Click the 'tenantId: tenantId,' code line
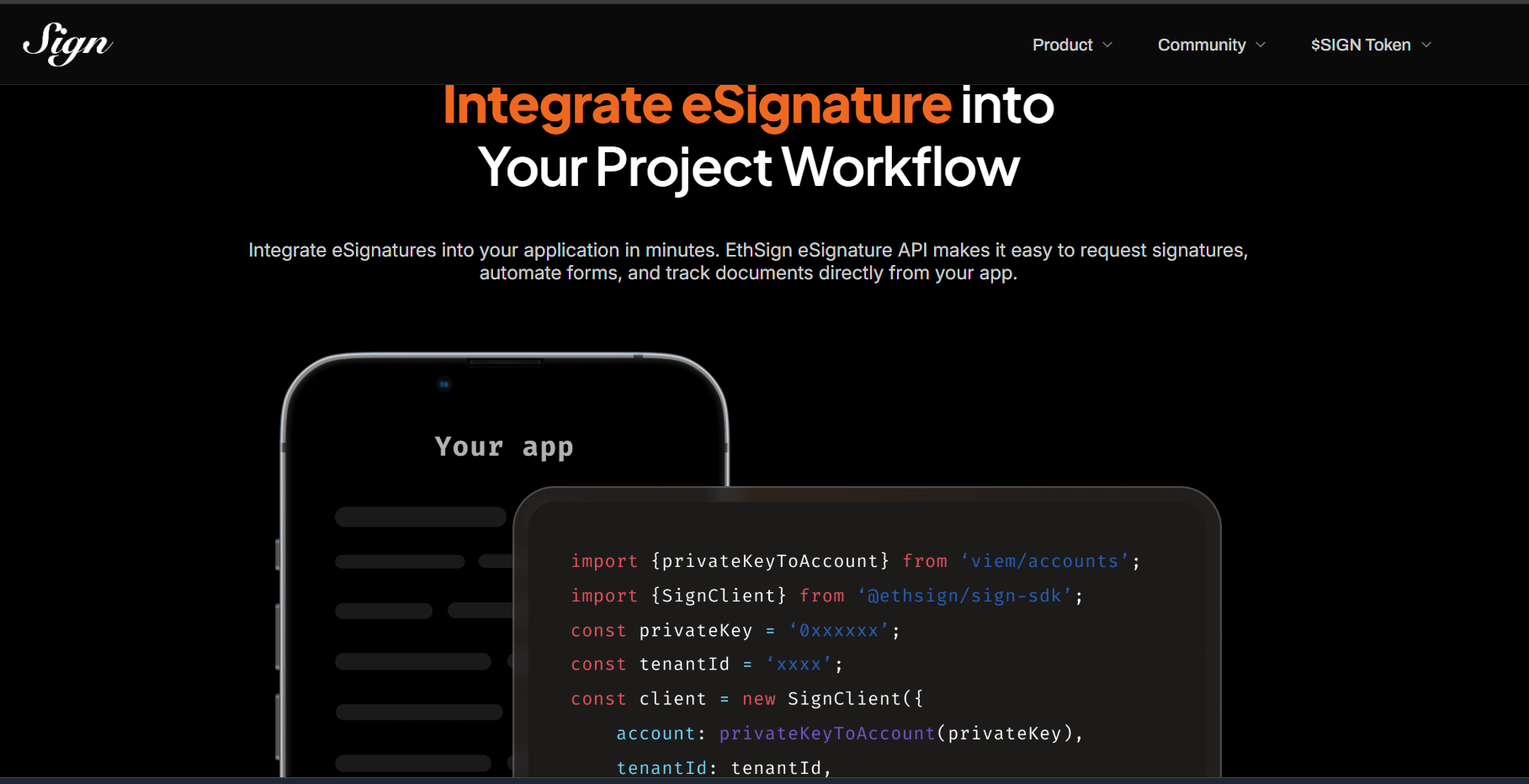This screenshot has height=784, width=1529. point(724,768)
